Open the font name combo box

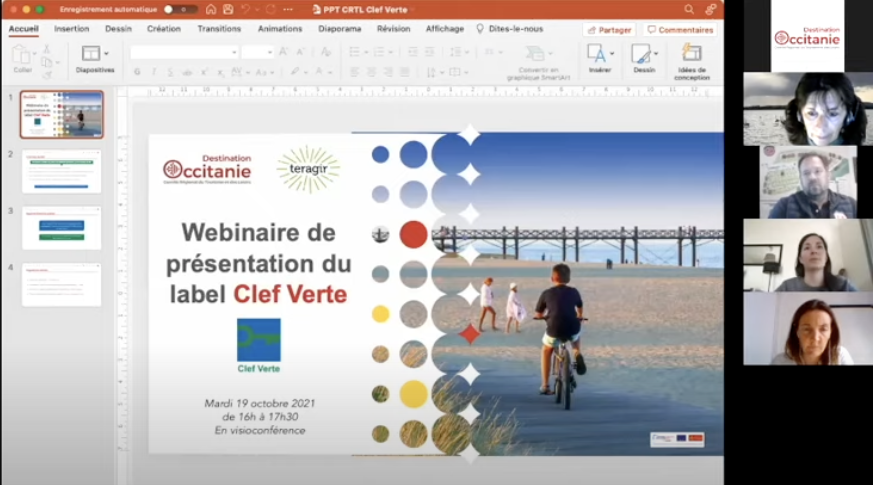click(184, 52)
